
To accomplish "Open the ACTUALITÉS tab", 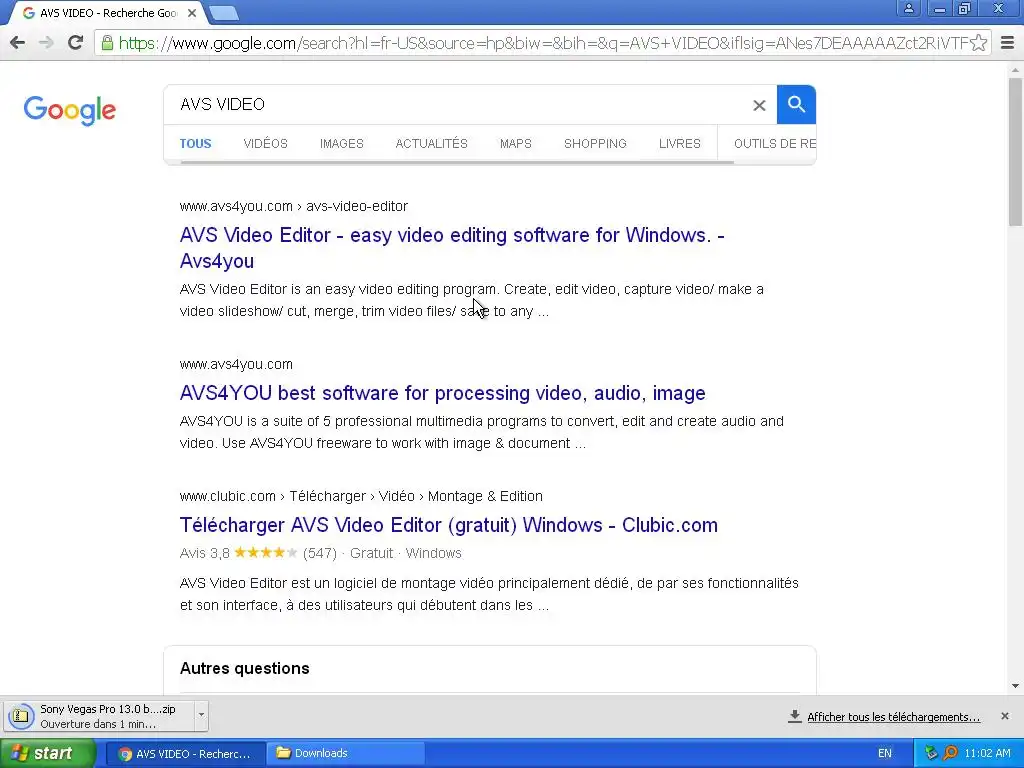I will pos(432,144).
